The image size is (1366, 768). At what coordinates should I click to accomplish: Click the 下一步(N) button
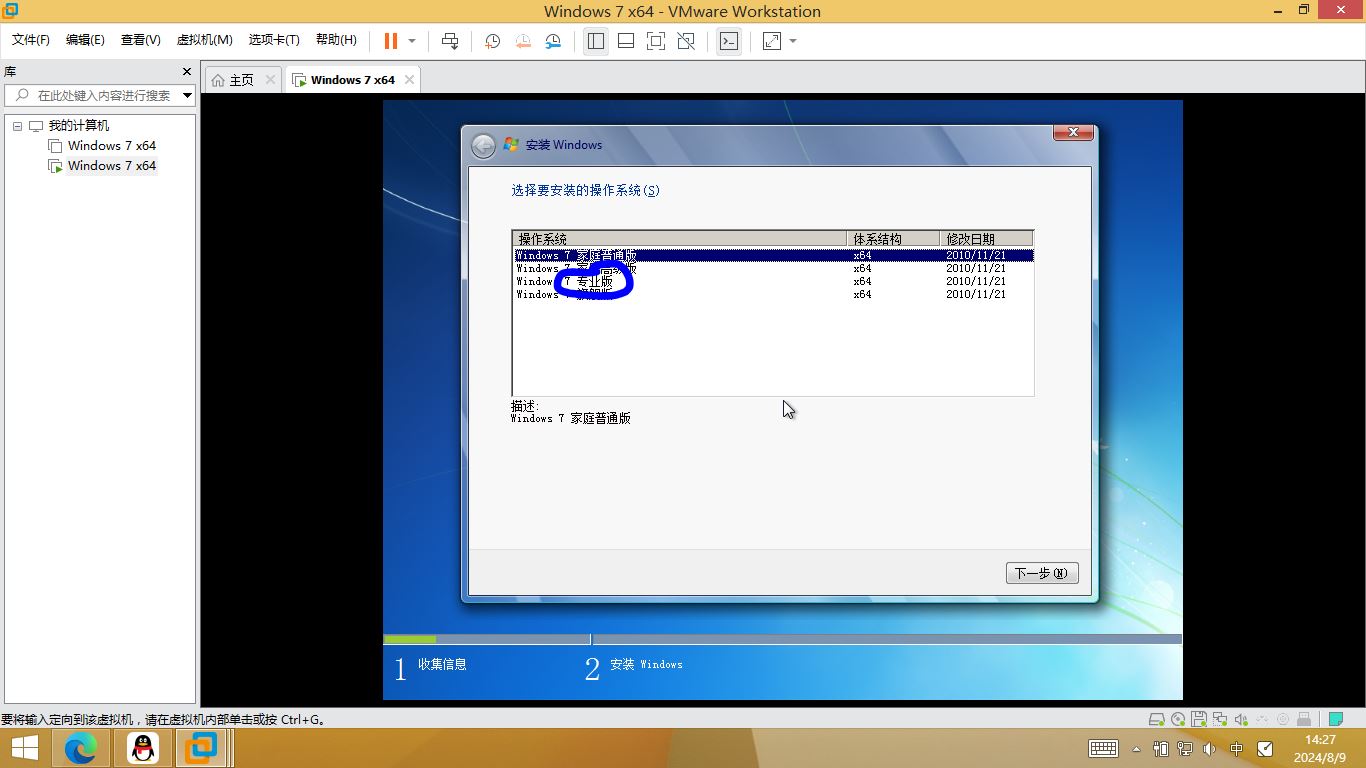click(x=1042, y=573)
